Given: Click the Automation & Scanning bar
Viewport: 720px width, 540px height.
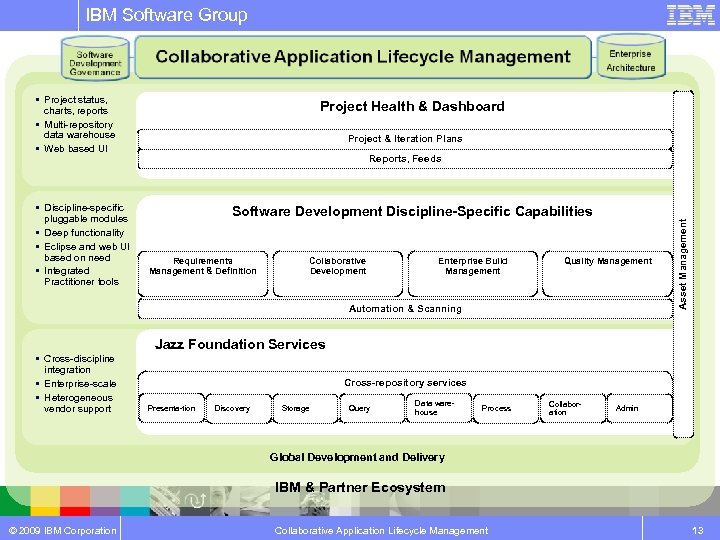Looking at the screenshot, I should coord(405,309).
